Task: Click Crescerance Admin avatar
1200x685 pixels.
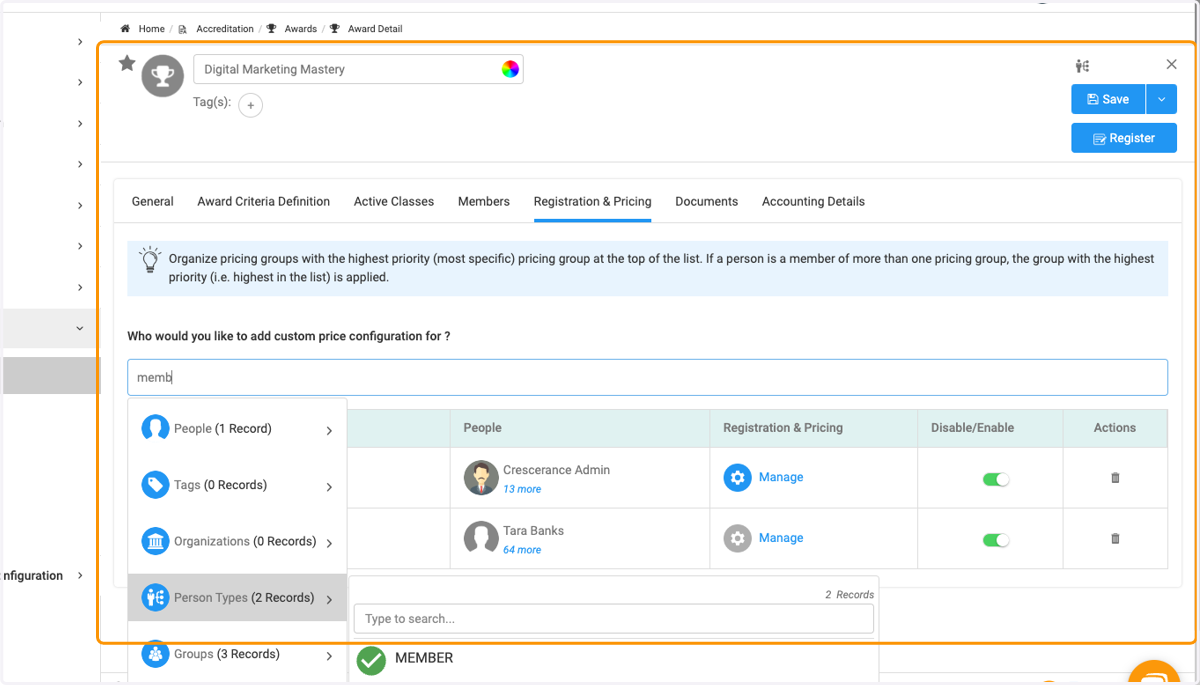Action: [481, 478]
